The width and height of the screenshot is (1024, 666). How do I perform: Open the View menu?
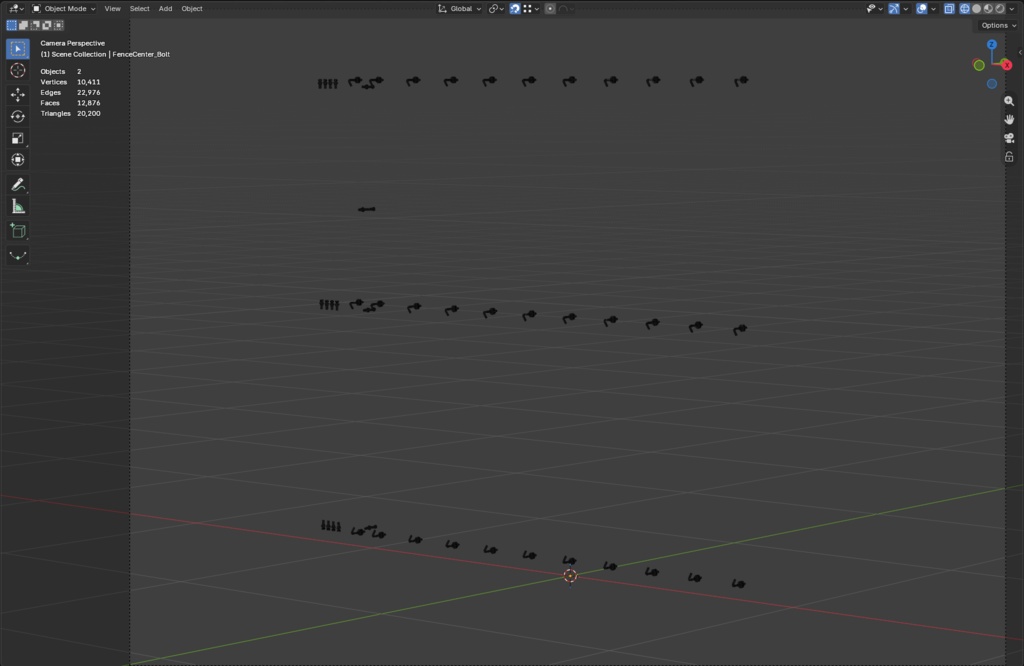pos(112,8)
